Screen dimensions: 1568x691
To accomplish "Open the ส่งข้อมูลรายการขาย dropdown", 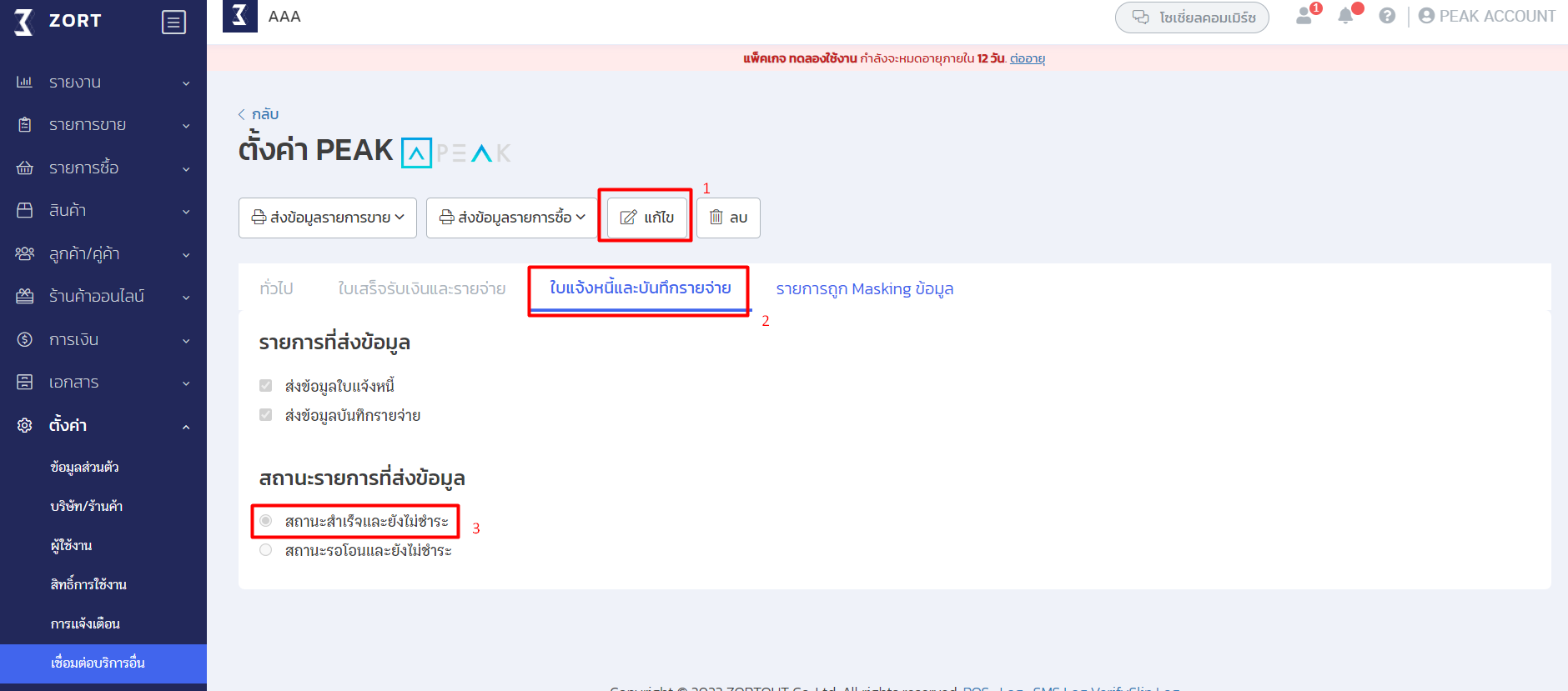I will pyautogui.click(x=328, y=218).
